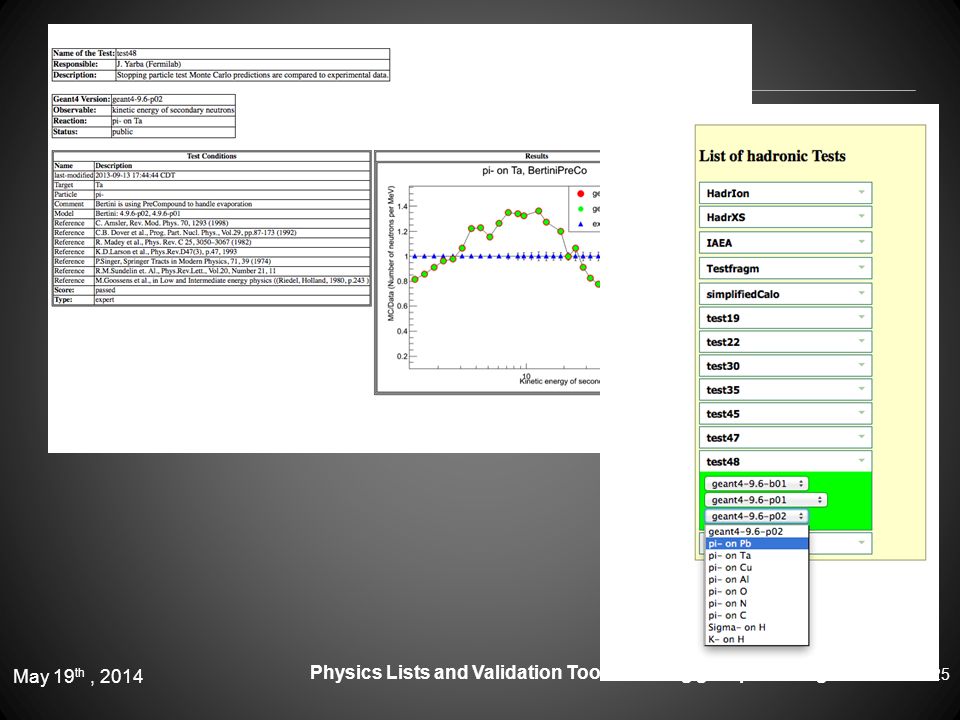The width and height of the screenshot is (960, 720).
Task: Click the geant4-9.6-p02 dropdown selector
Action: point(757,516)
